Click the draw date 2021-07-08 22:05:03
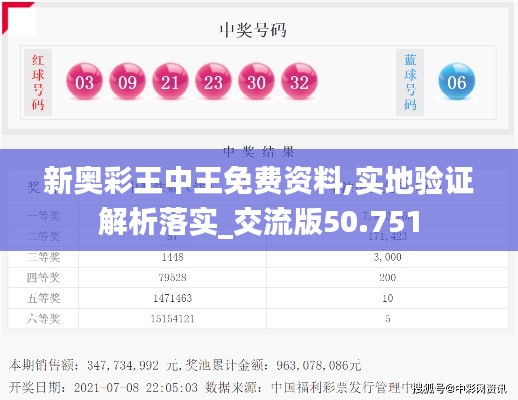The width and height of the screenshot is (518, 400). click(x=136, y=388)
